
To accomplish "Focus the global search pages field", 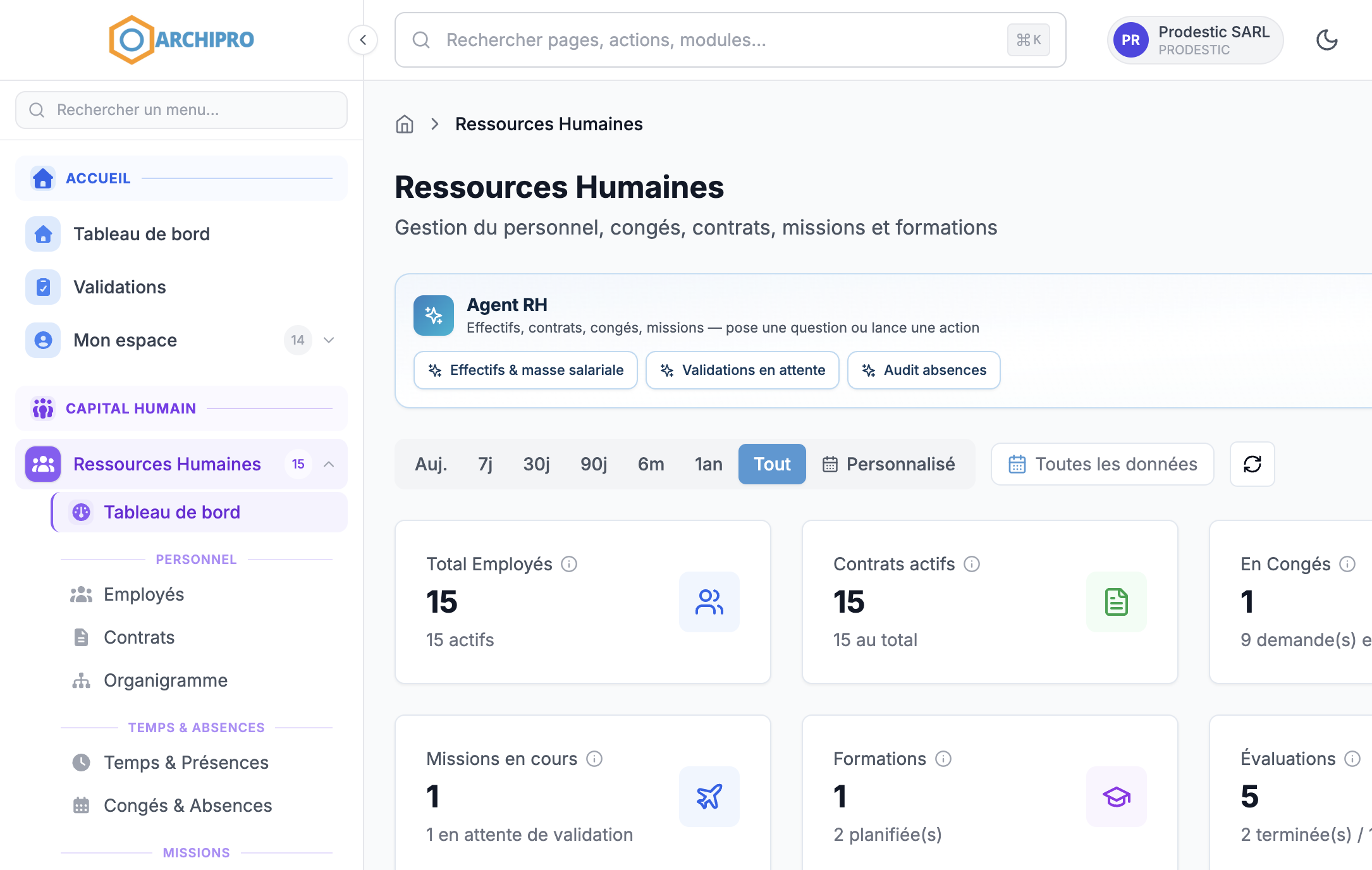I will coord(730,40).
